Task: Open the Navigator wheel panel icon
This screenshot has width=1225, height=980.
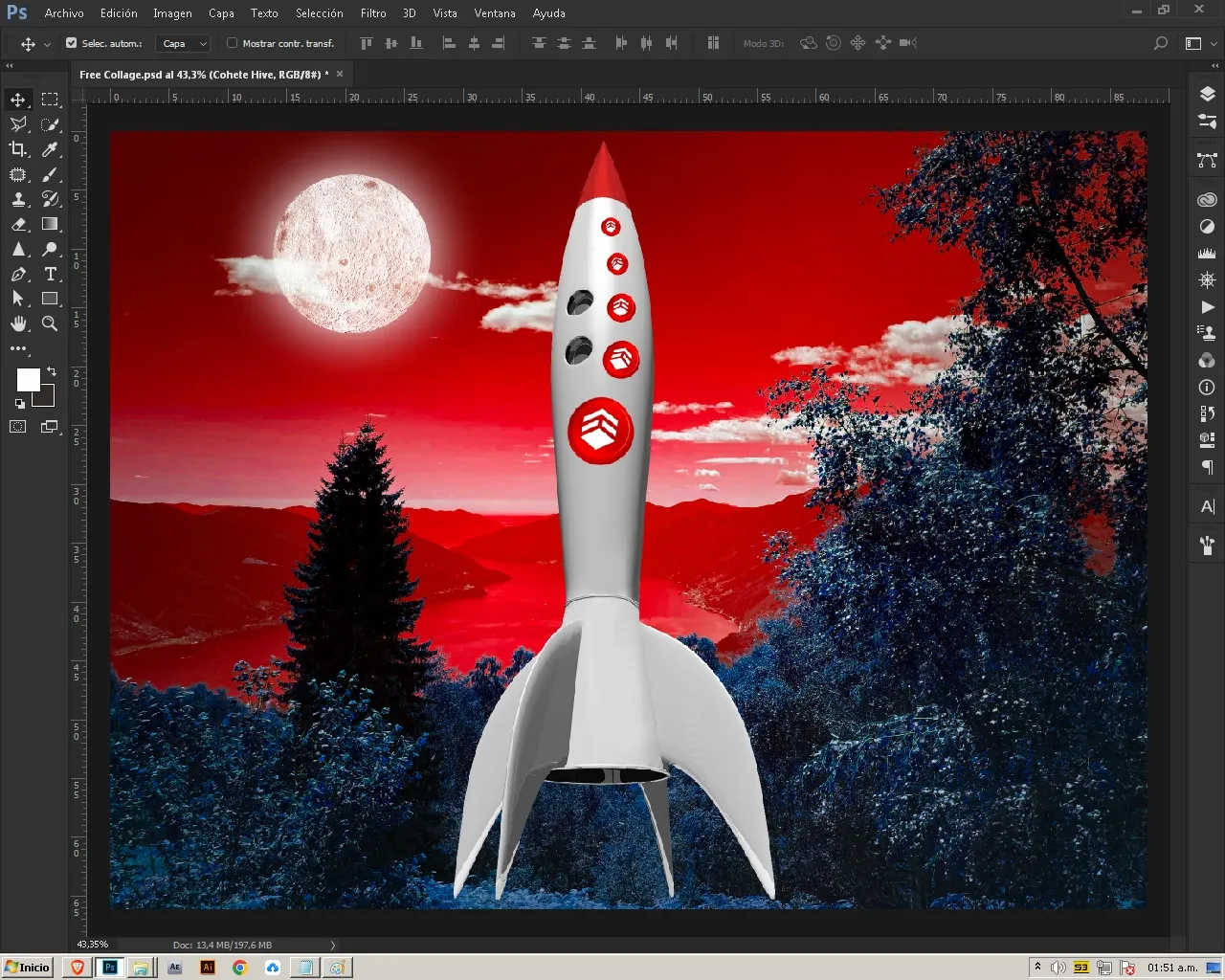Action: [x=1207, y=280]
